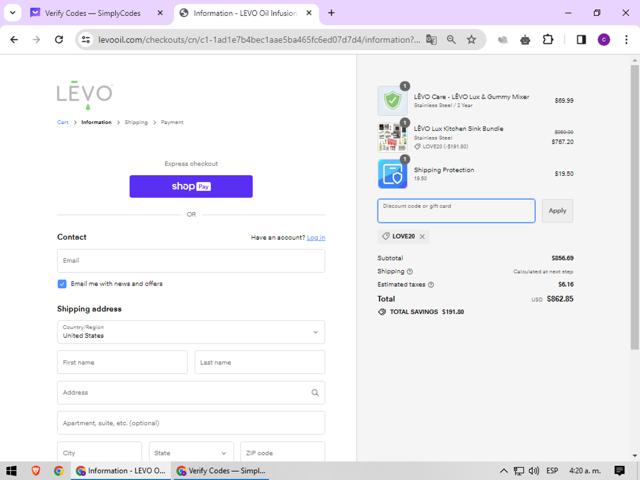Remove the LOVE20 discount code
The image size is (640, 480).
click(422, 236)
